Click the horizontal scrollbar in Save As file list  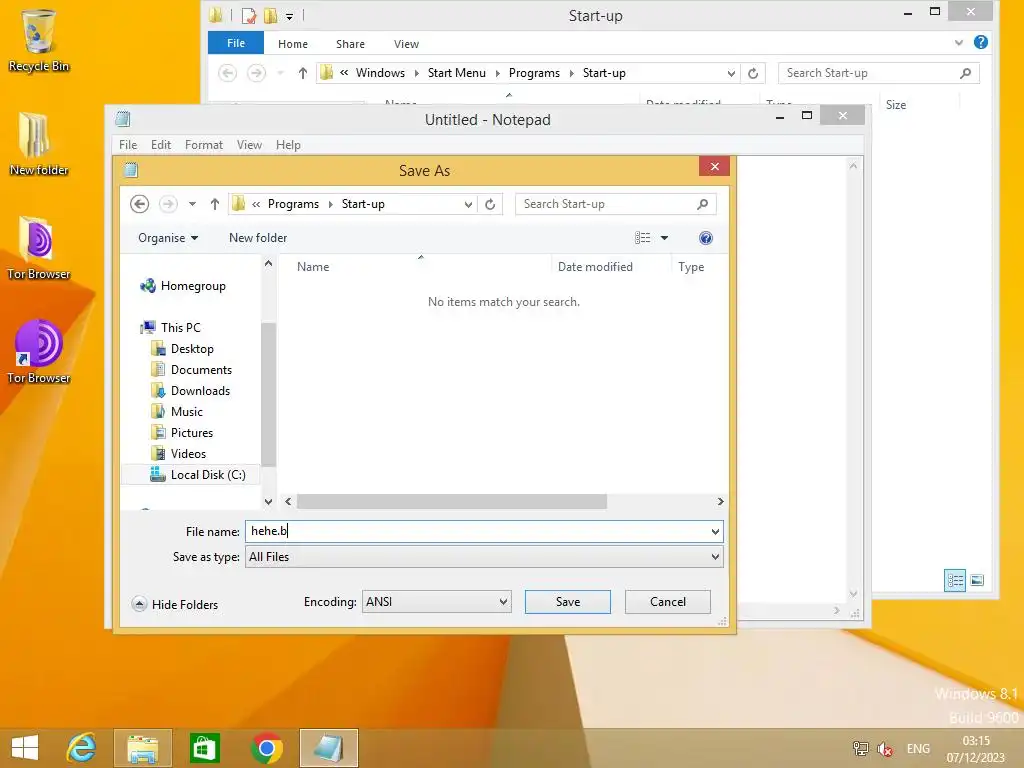coord(451,502)
